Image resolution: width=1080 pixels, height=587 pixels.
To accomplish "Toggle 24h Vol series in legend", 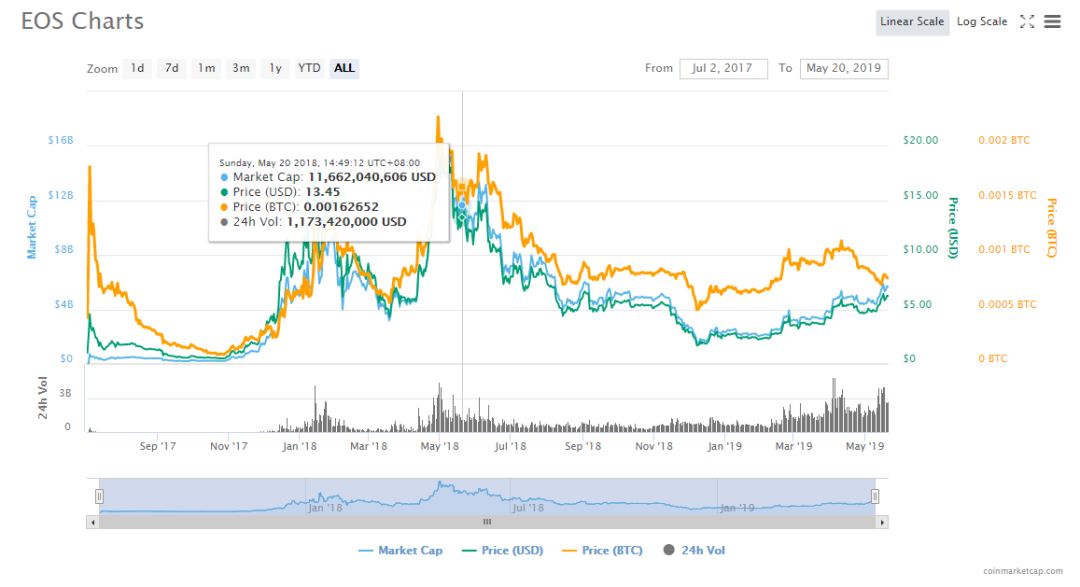I will pos(694,550).
